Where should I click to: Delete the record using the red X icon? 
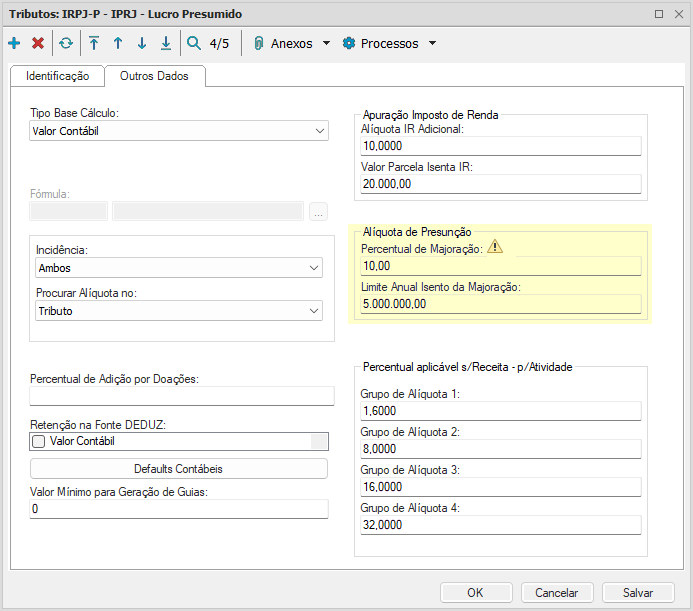tap(38, 43)
